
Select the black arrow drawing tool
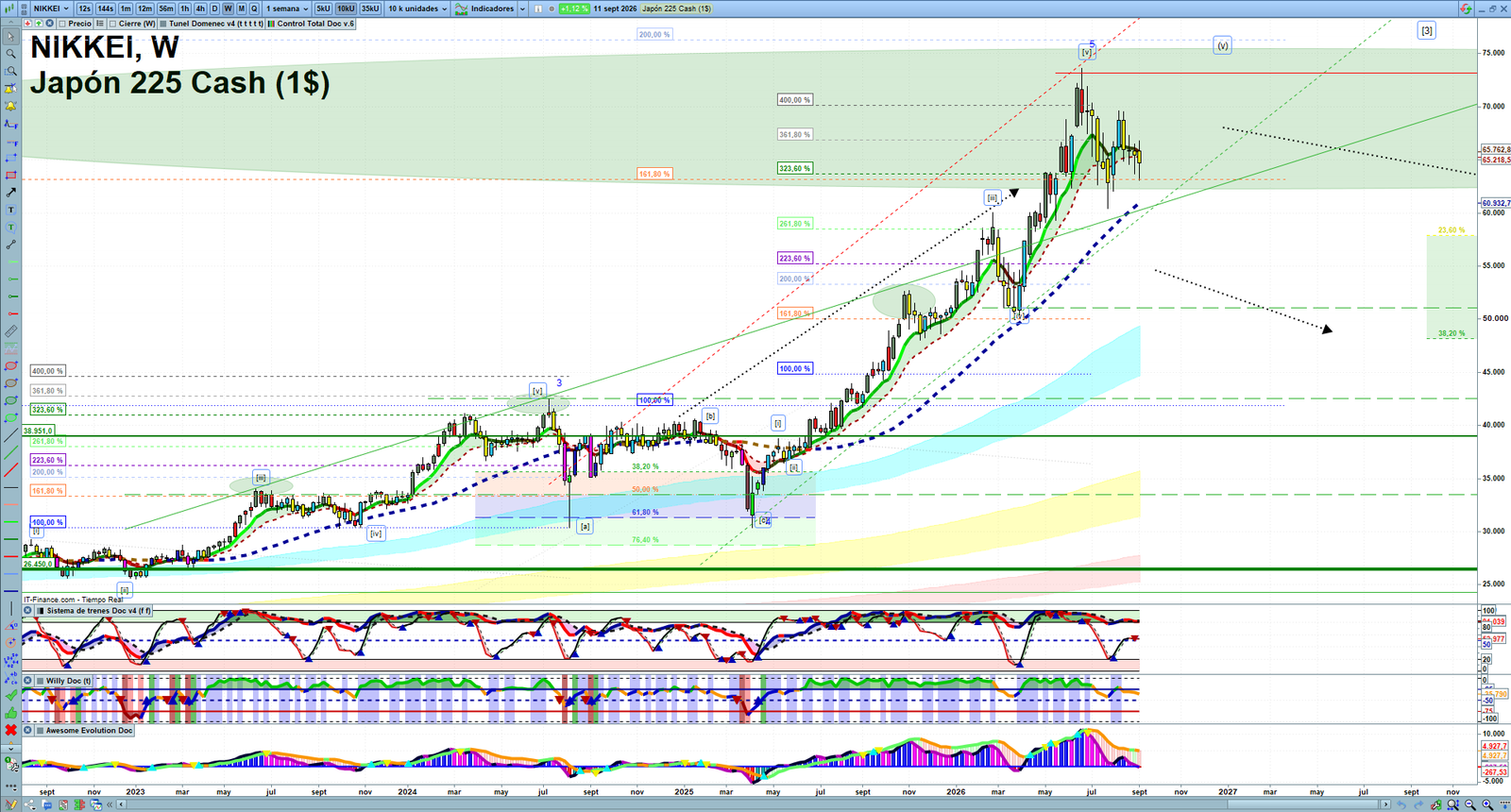[x=10, y=193]
